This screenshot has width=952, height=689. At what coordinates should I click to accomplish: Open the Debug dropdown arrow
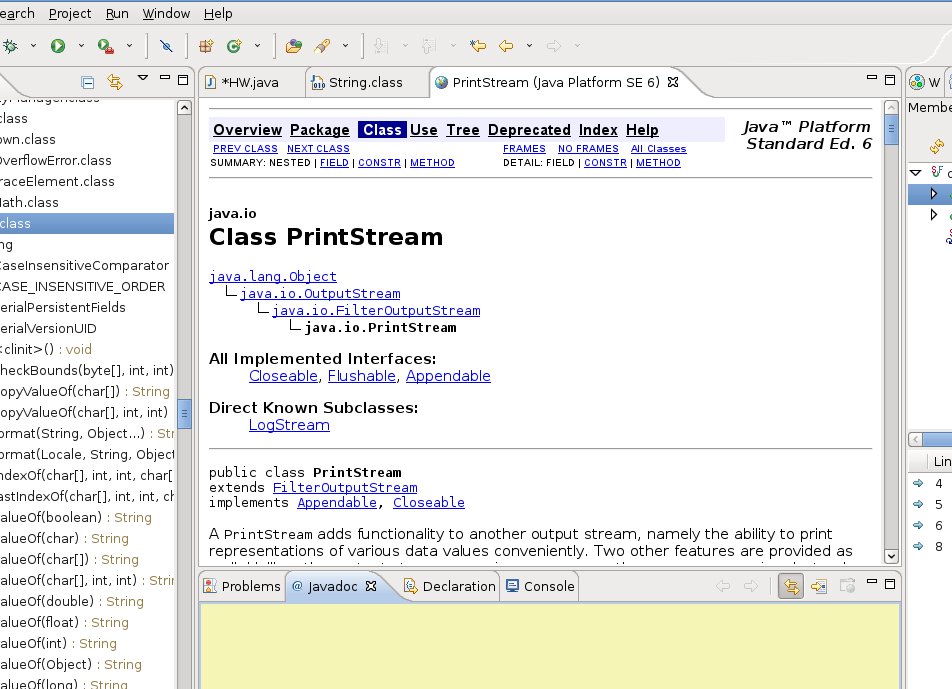pos(33,46)
